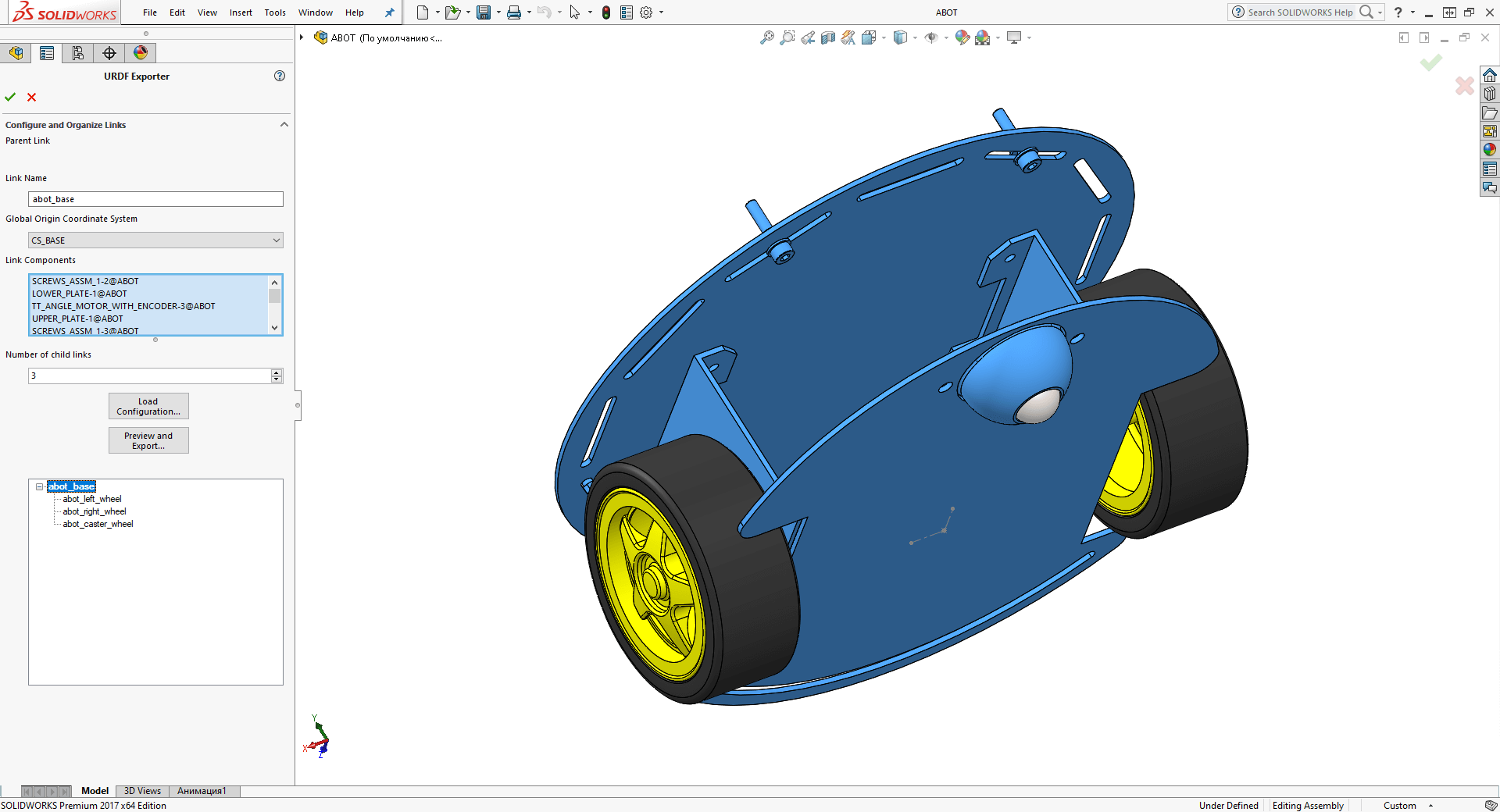This screenshot has height=812, width=1500.
Task: Open SOLIDWORKS Resources home icon
Action: click(1489, 76)
